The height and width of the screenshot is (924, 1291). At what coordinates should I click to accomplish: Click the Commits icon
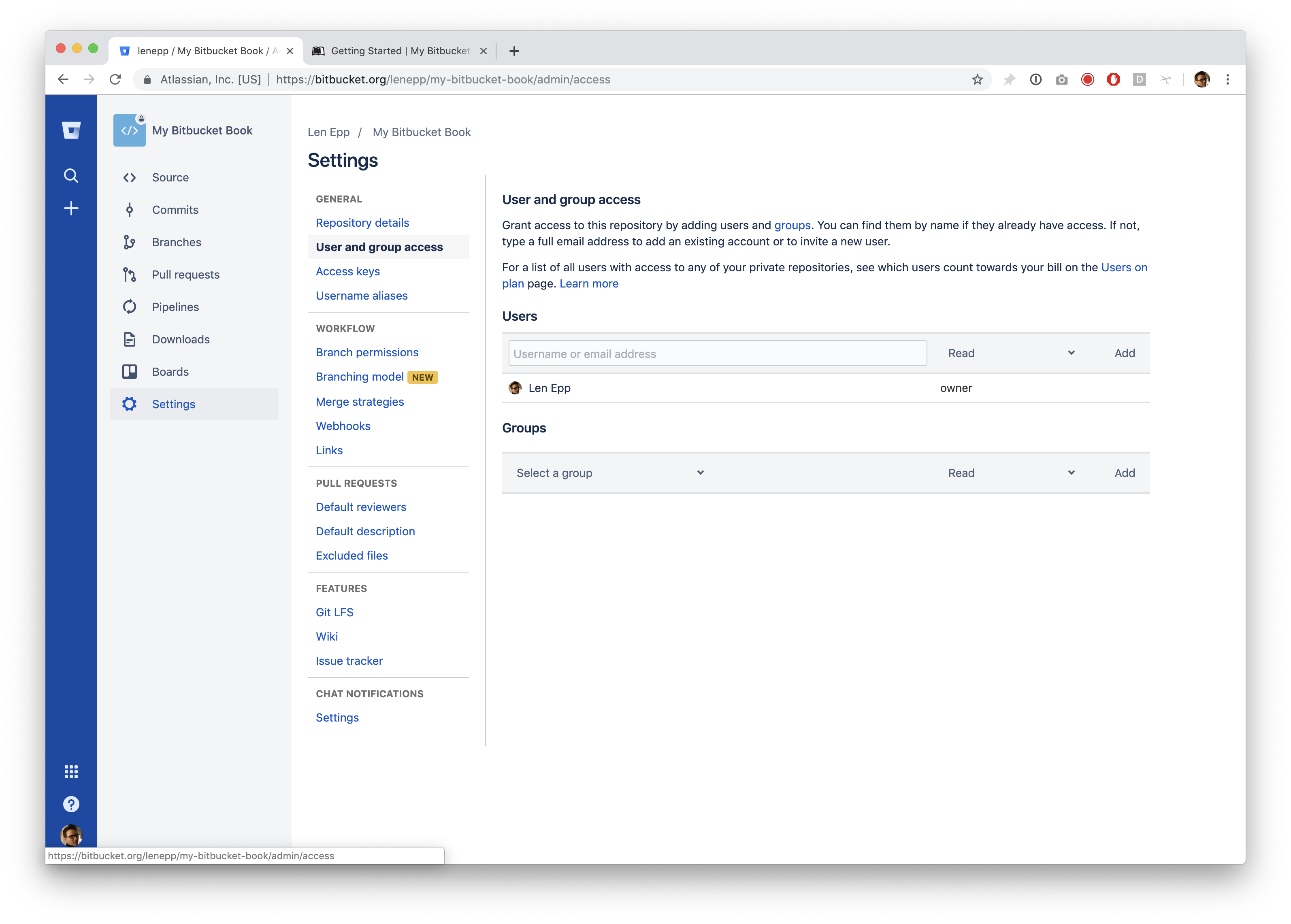[129, 210]
